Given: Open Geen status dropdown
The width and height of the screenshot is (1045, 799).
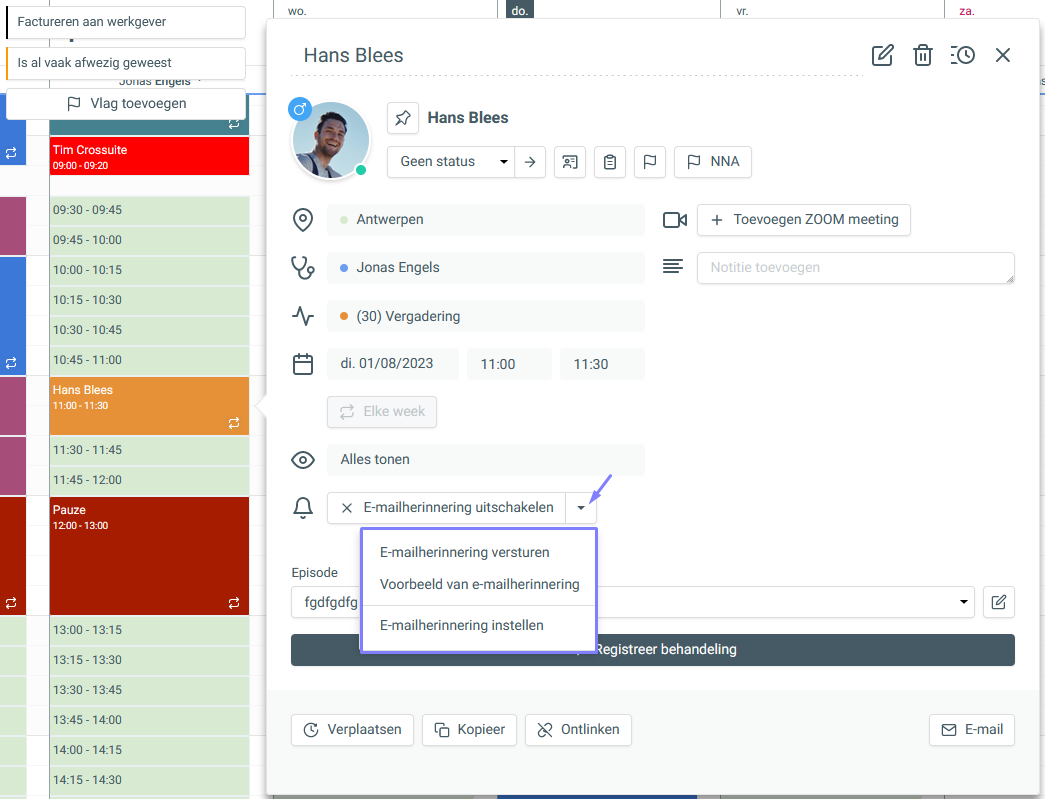Looking at the screenshot, I should pyautogui.click(x=451, y=162).
